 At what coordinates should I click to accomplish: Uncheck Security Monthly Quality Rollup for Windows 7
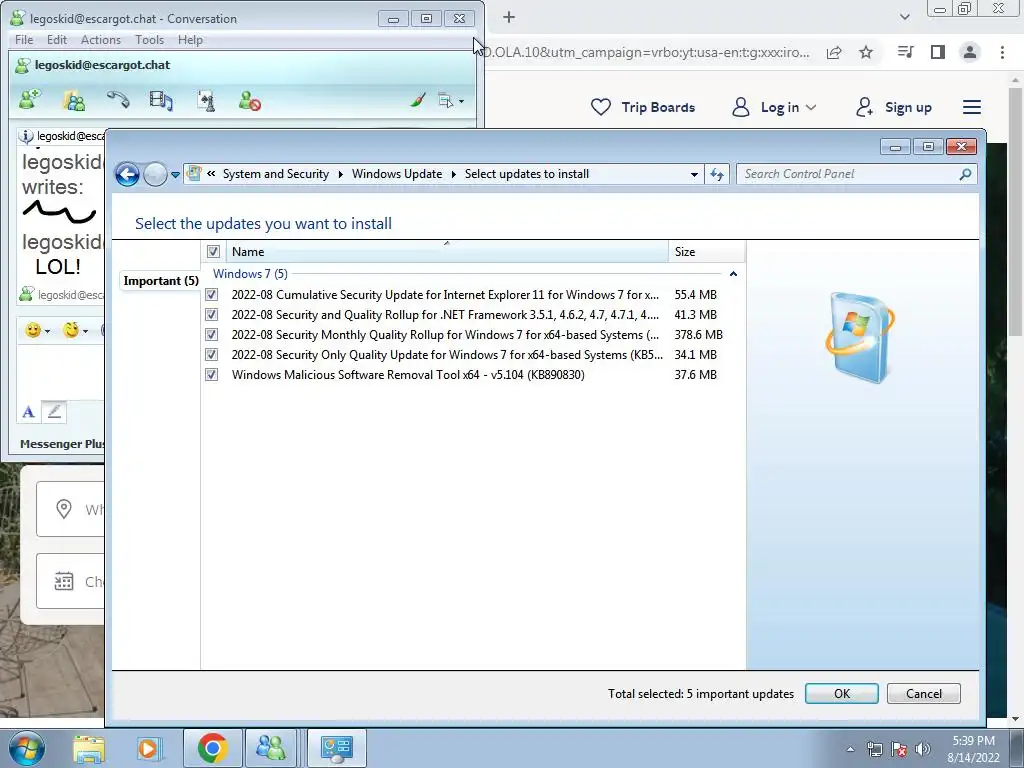click(212, 335)
